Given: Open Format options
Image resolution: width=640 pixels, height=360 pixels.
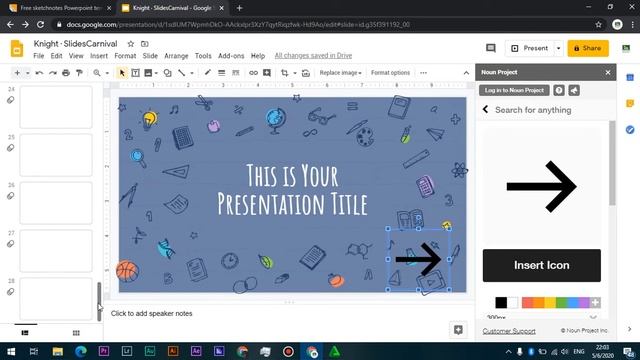Looking at the screenshot, I should [x=390, y=73].
